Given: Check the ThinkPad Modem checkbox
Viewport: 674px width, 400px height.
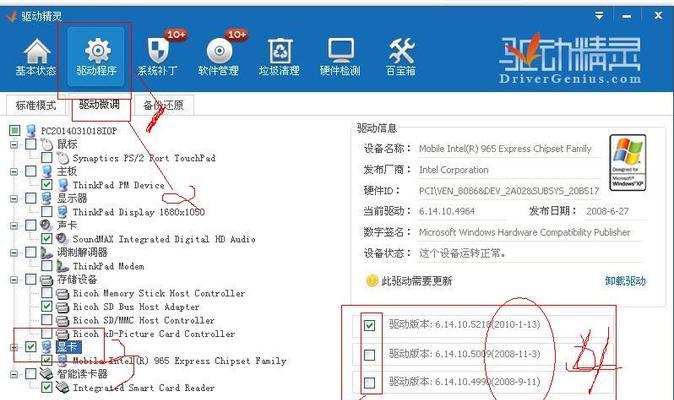Looking at the screenshot, I should tap(47, 266).
